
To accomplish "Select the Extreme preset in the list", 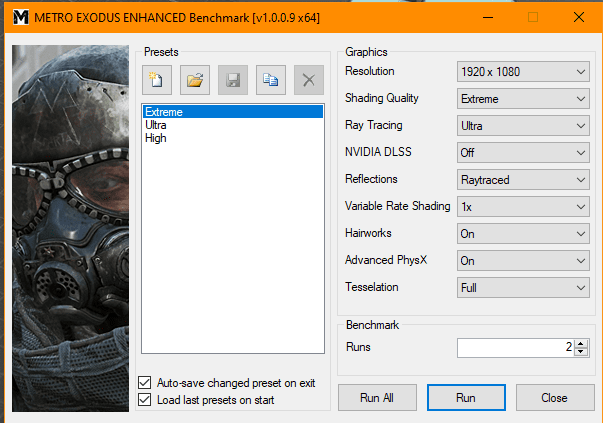I will (233, 112).
